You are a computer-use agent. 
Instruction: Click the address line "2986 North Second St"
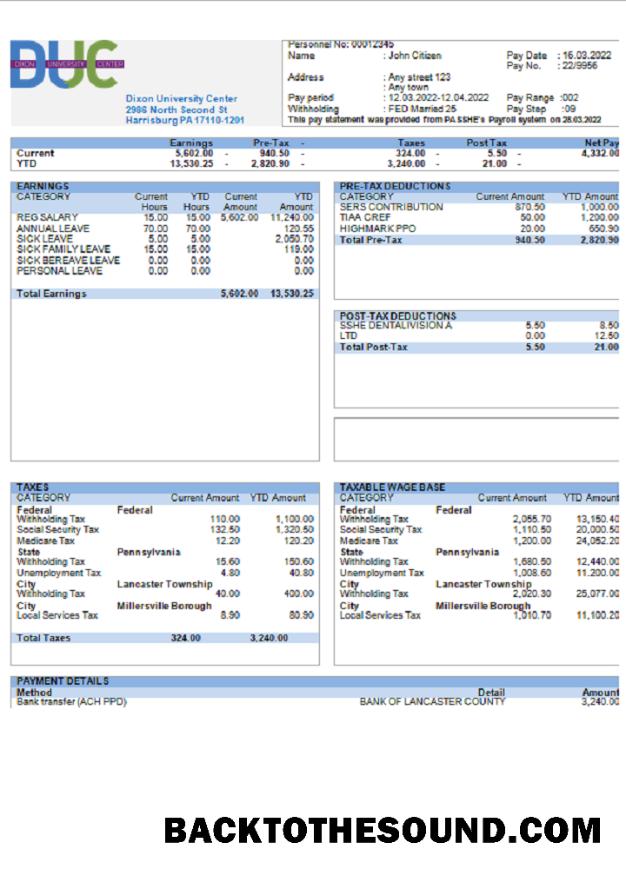[x=176, y=110]
